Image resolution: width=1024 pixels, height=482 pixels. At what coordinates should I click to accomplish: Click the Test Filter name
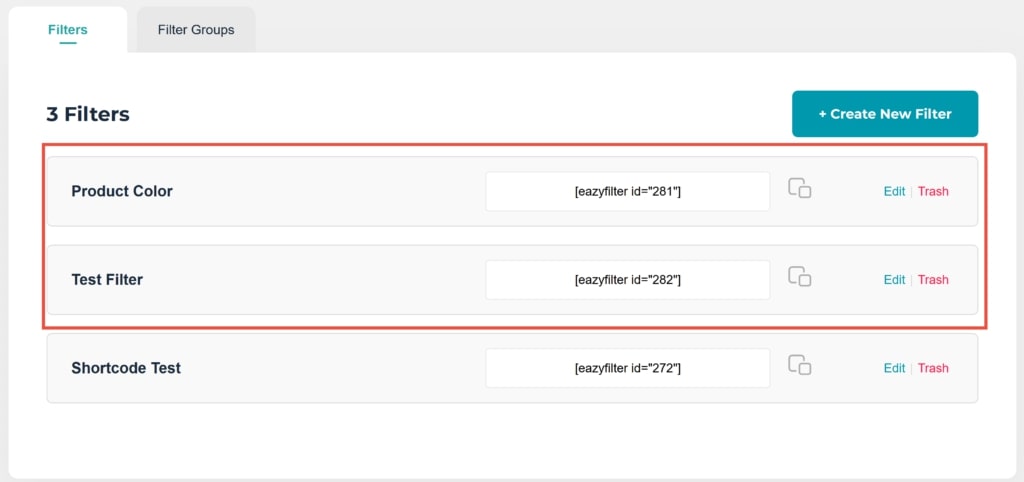[x=107, y=280]
